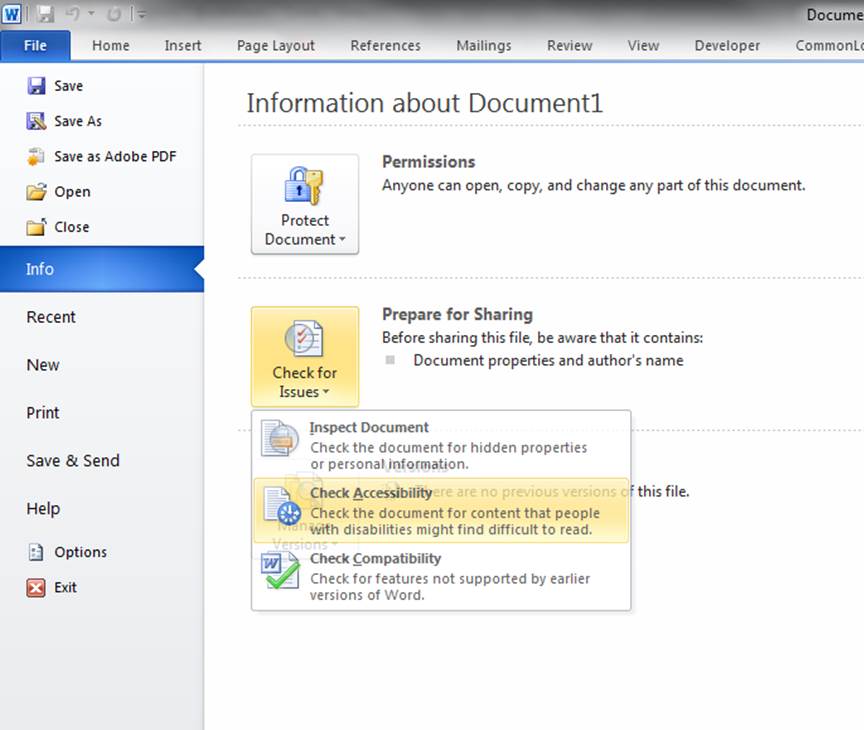This screenshot has height=730, width=864.
Task: Click the Word application icon in title bar
Action: point(11,14)
